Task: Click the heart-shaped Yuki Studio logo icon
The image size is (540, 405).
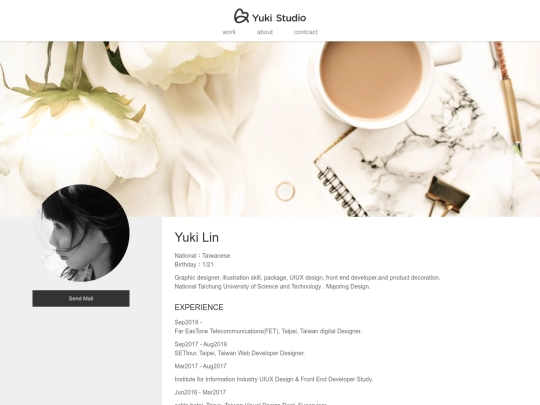Action: click(241, 16)
